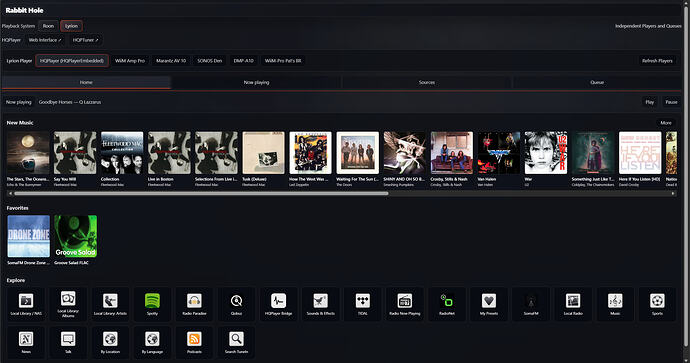This screenshot has width=690, height=363.
Task: Open the Now playing tab
Action: (257, 82)
